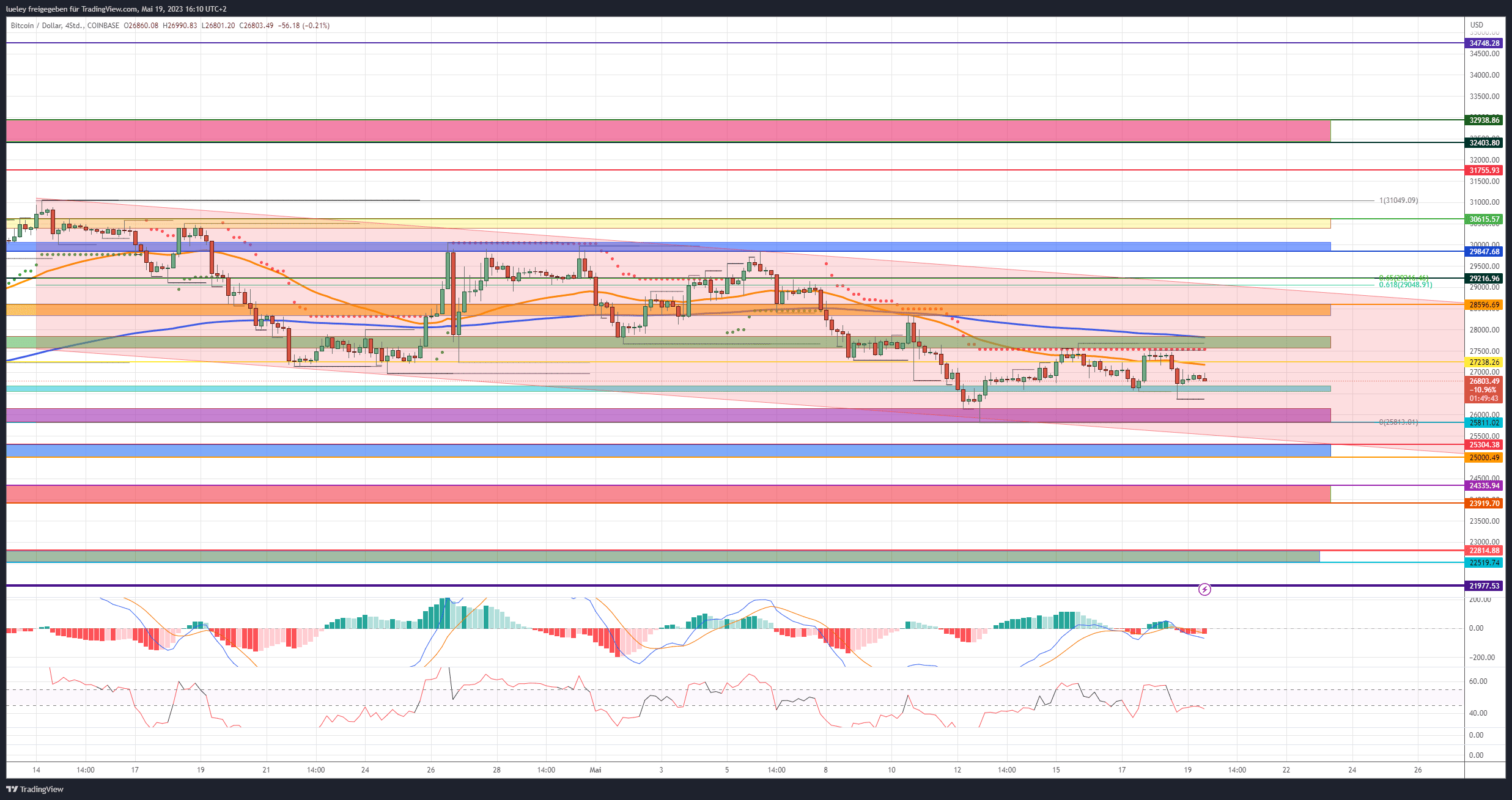1512x800 pixels.
Task: Click the red 22814.88 price tag
Action: click(1484, 551)
